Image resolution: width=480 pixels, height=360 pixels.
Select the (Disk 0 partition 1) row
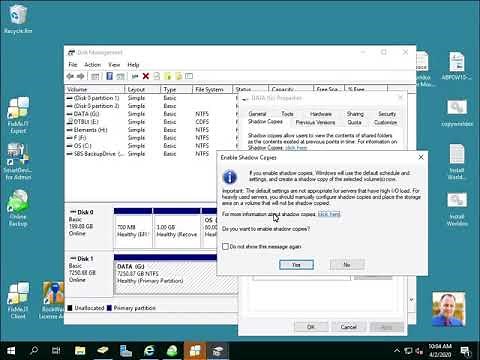coord(150,98)
